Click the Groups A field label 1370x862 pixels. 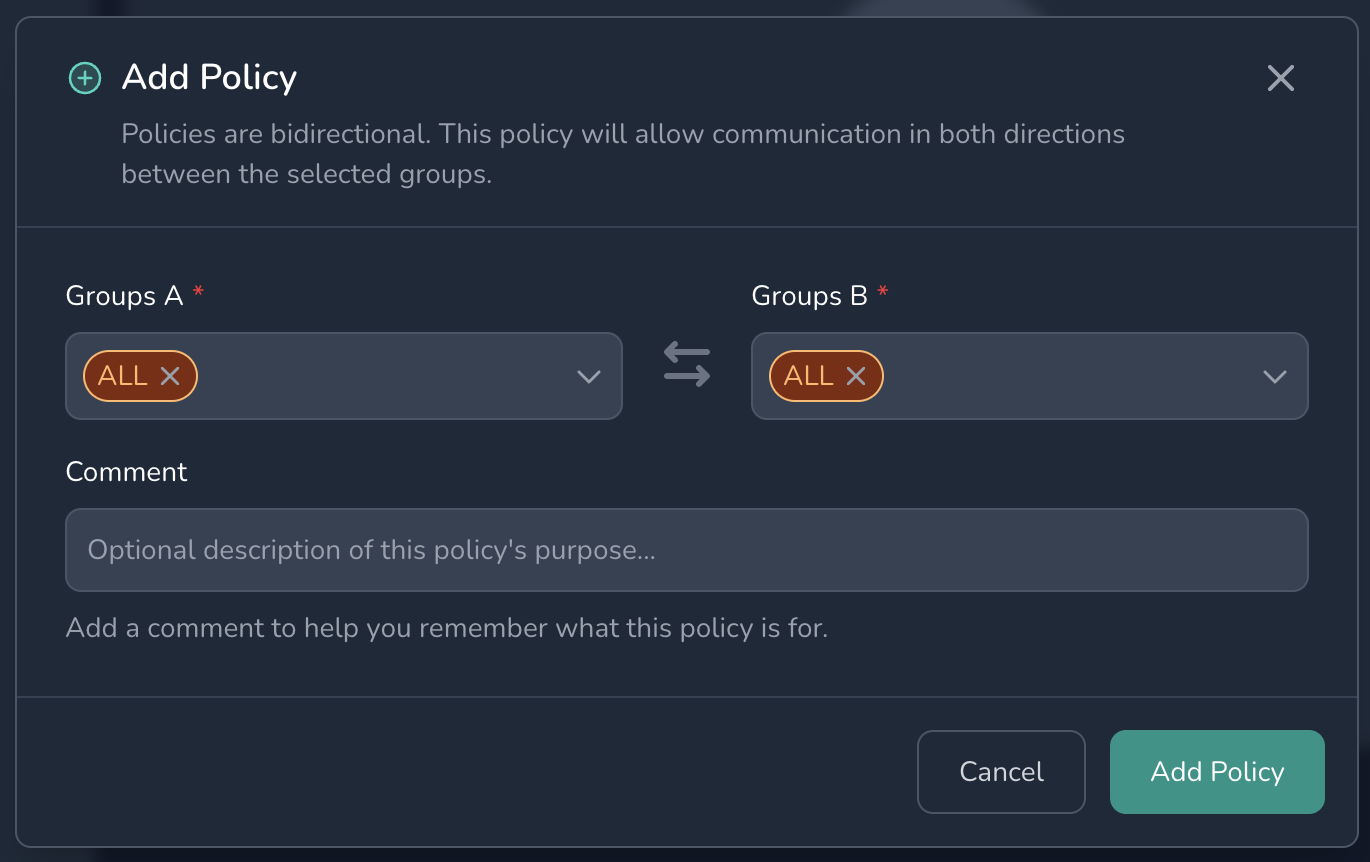[124, 296]
